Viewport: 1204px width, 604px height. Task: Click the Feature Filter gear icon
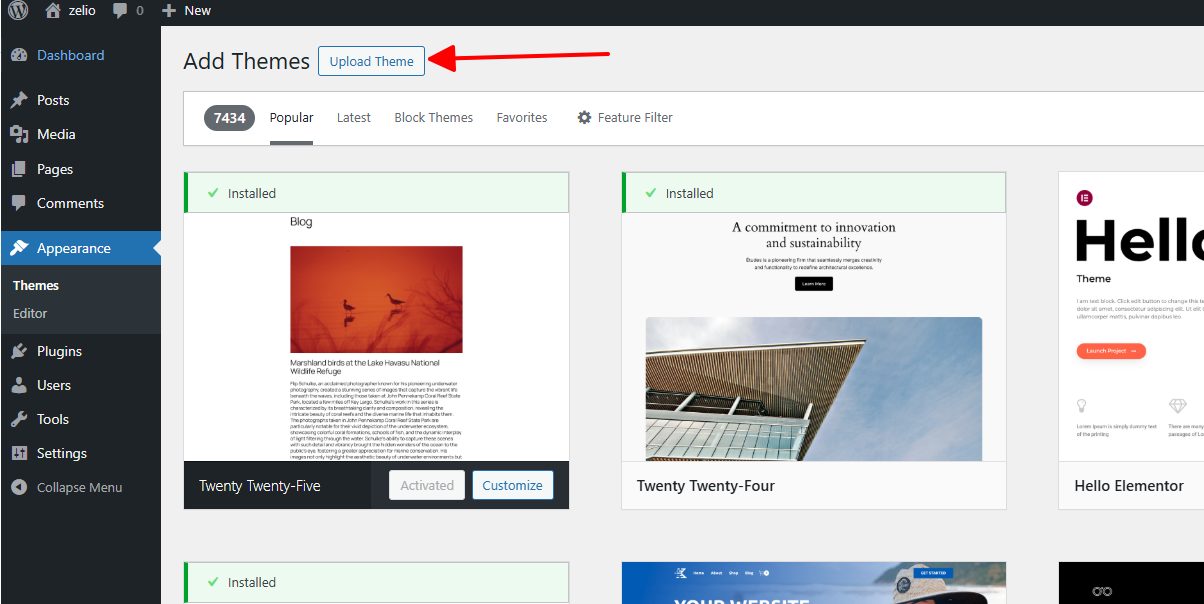point(585,117)
